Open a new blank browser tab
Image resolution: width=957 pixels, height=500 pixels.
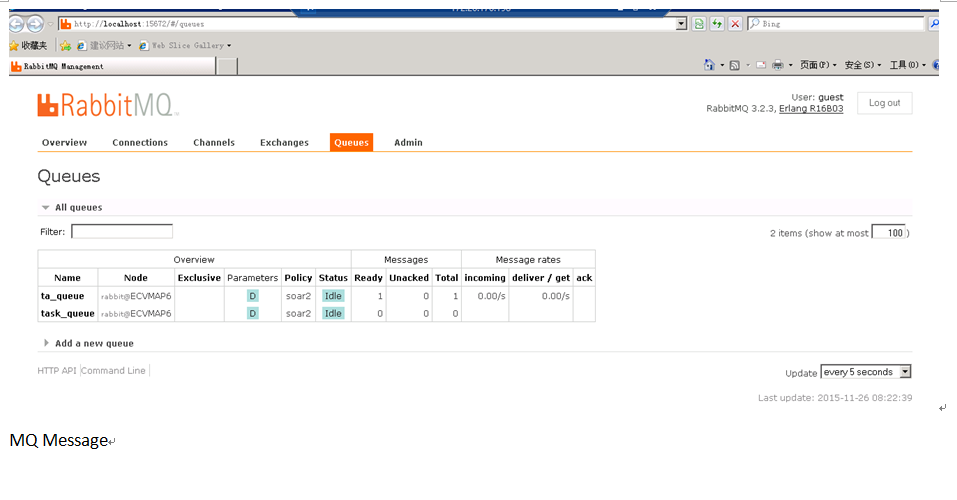coord(227,66)
